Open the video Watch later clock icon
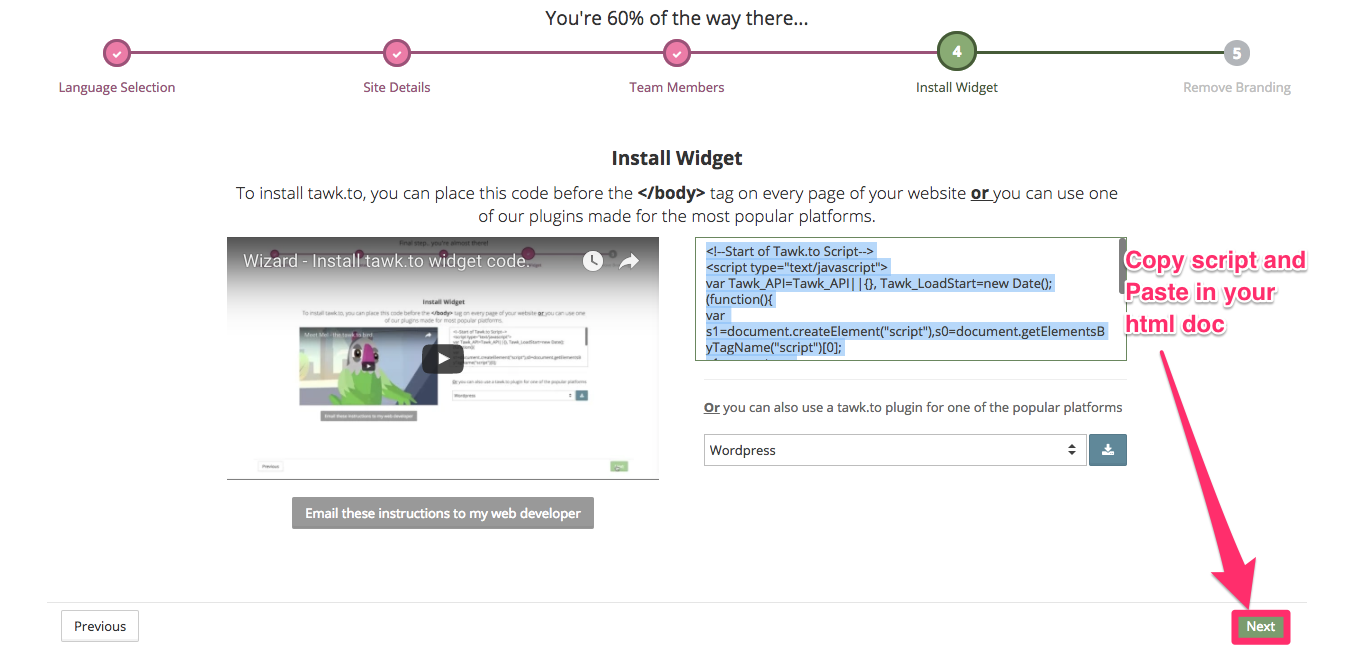The height and width of the screenshot is (672, 1354). point(593,261)
